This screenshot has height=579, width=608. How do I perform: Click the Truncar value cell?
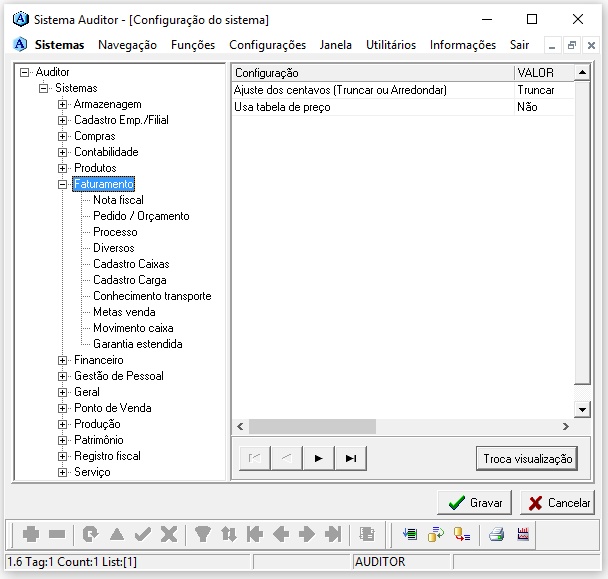pyautogui.click(x=544, y=90)
